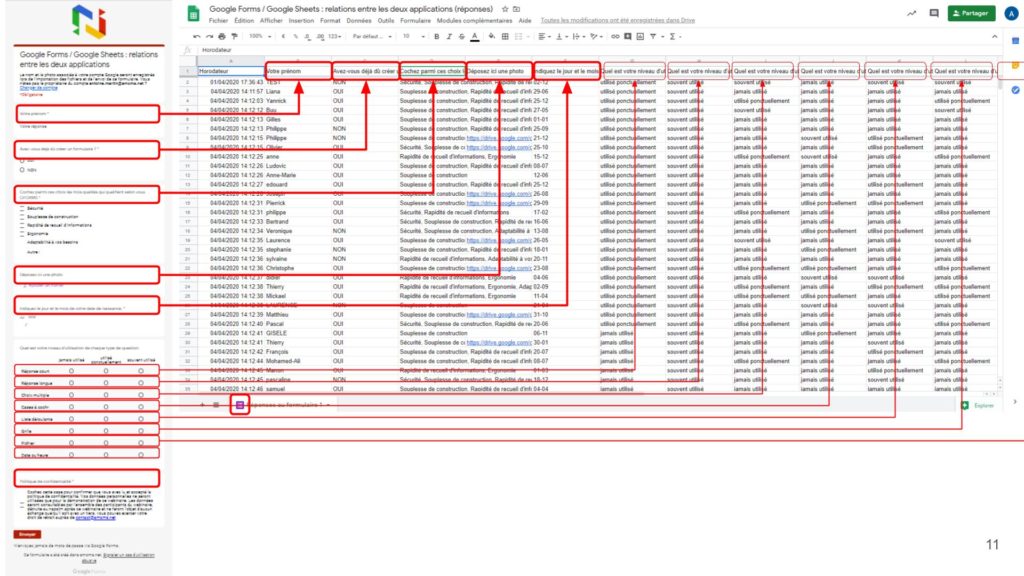Click the print icon in toolbar
This screenshot has width=1024, height=576.
(x=219, y=35)
